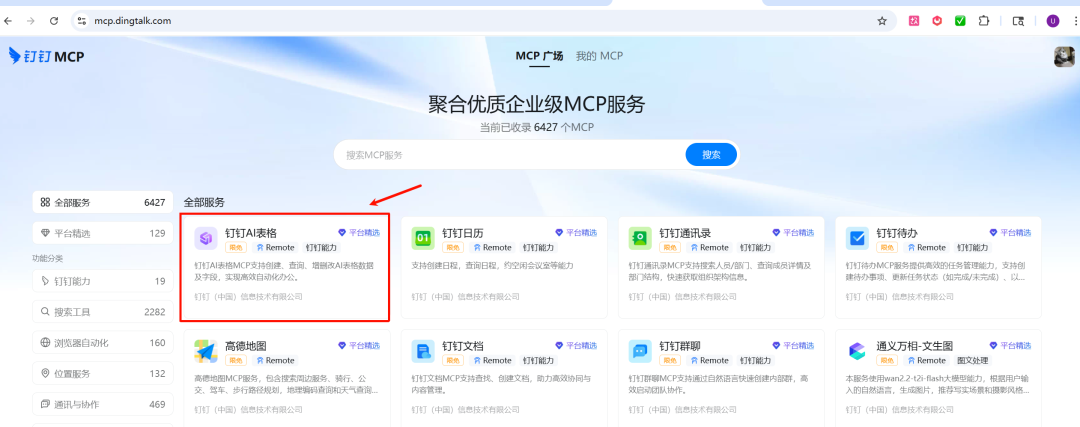
Task: Open the browser side panel search icon
Action: 1018,21
